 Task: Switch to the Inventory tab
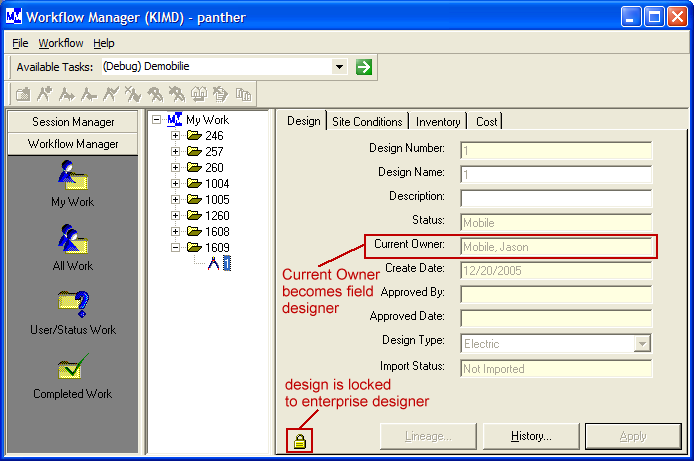pyautogui.click(x=438, y=121)
